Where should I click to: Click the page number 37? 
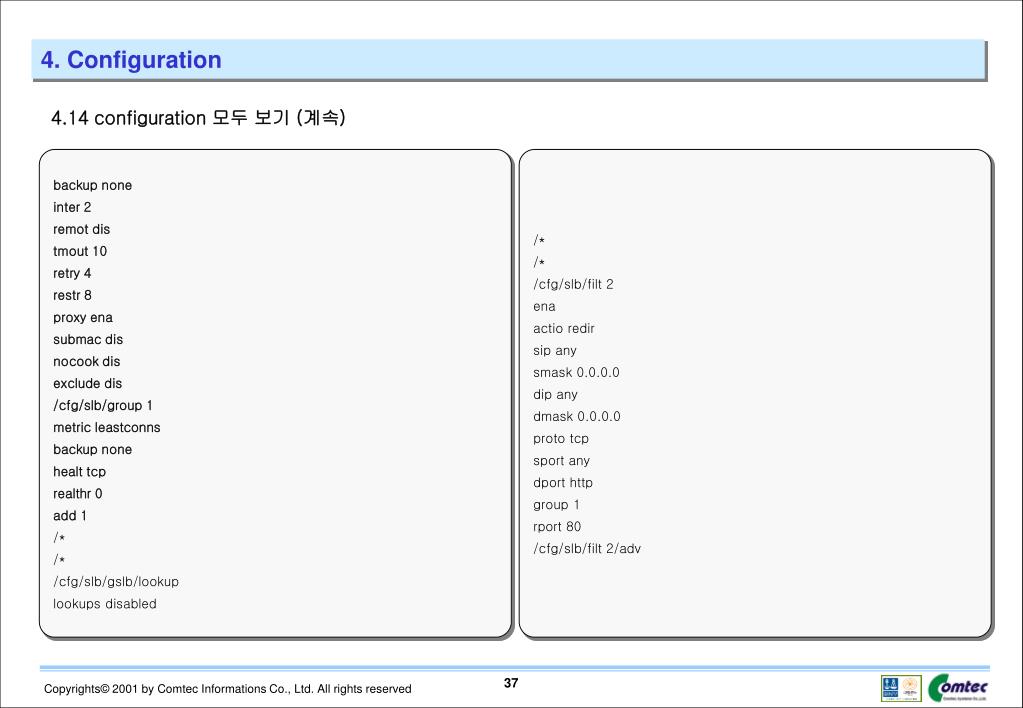(511, 683)
